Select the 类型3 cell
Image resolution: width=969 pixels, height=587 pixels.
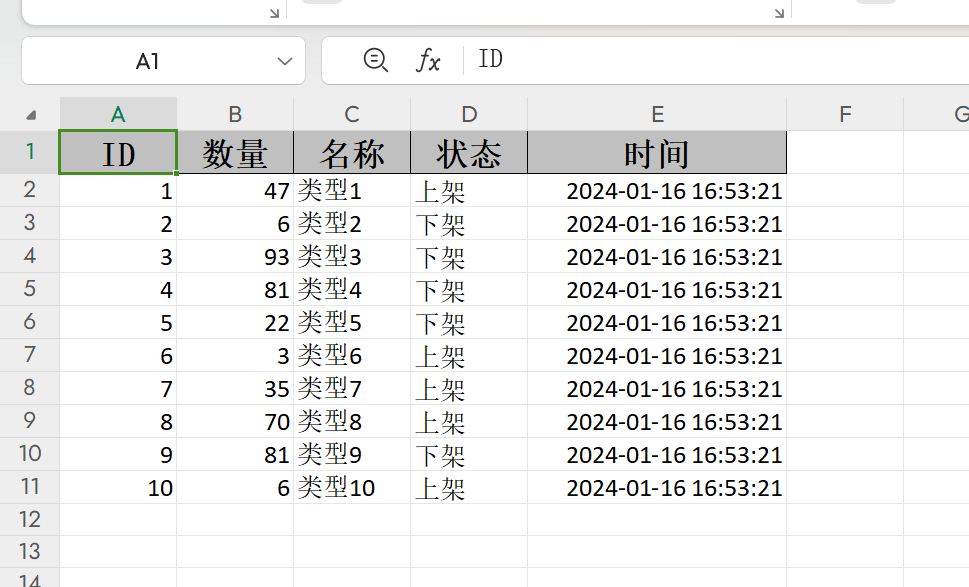coord(352,256)
